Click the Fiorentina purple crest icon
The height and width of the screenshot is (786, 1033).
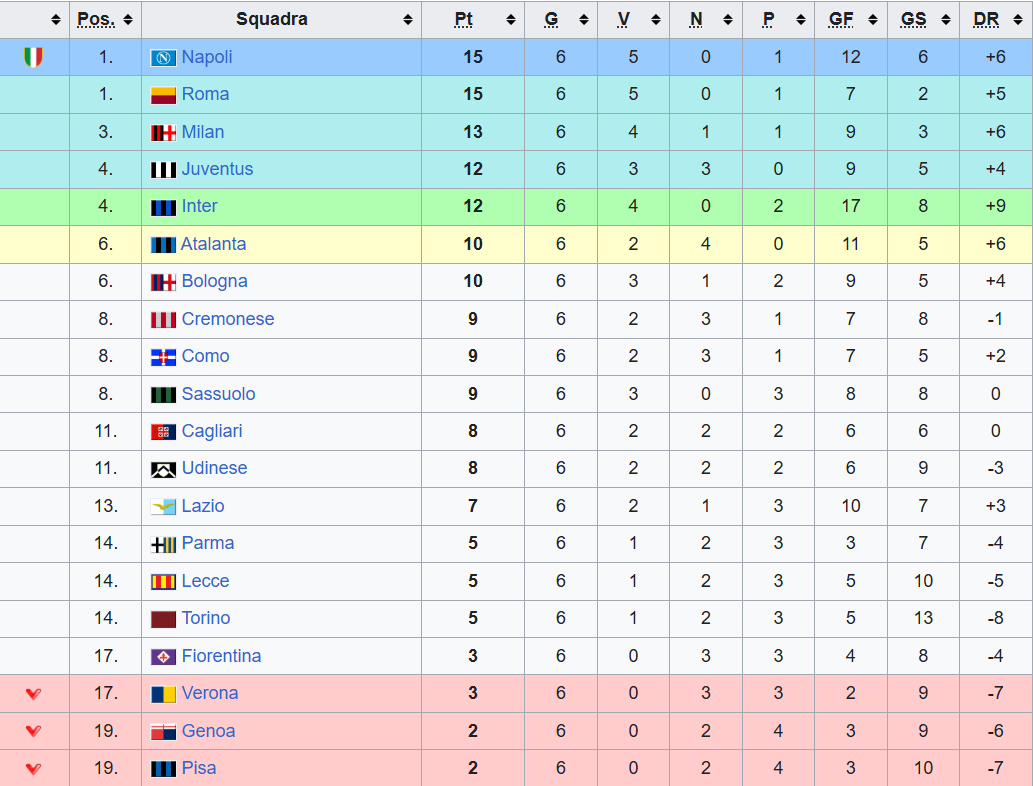pos(163,657)
